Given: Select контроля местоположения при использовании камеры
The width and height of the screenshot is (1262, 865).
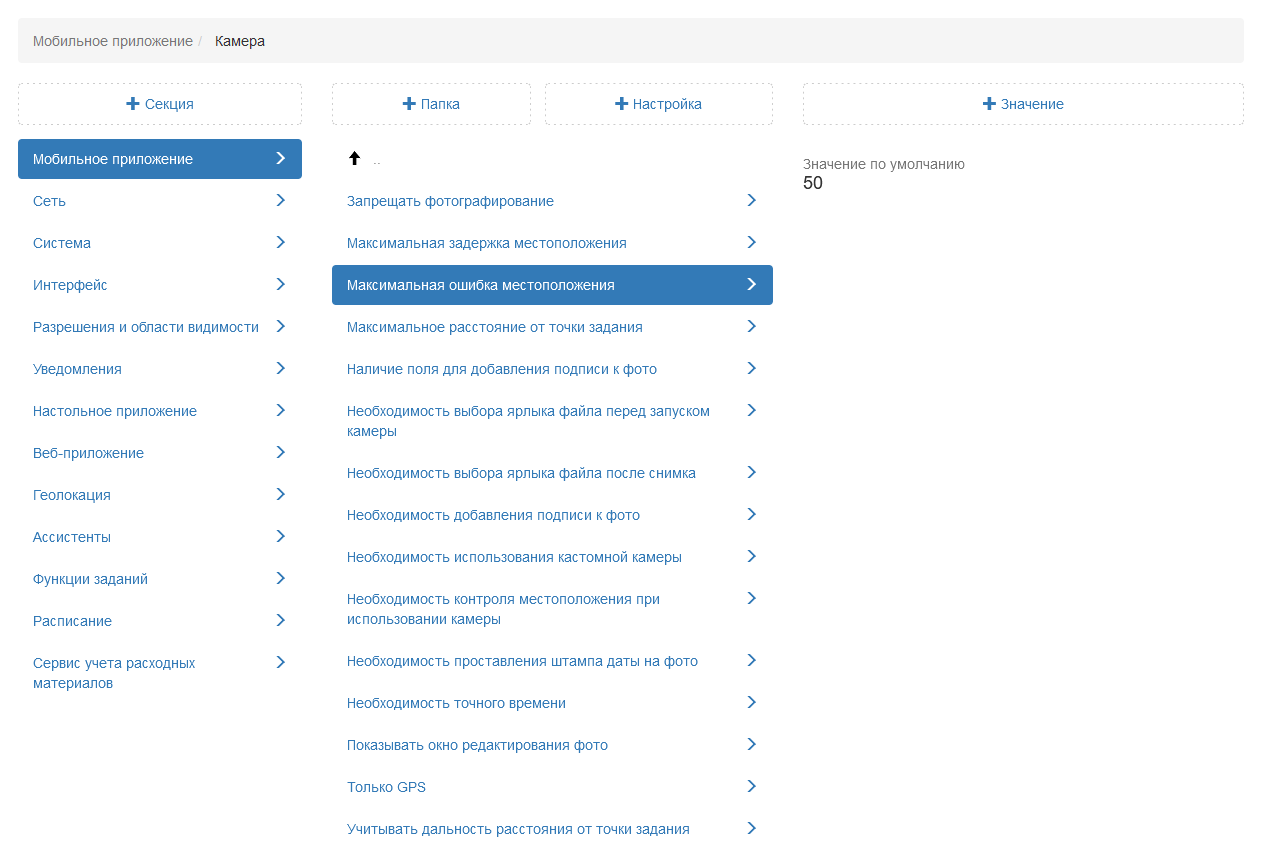Looking at the screenshot, I should pos(552,609).
